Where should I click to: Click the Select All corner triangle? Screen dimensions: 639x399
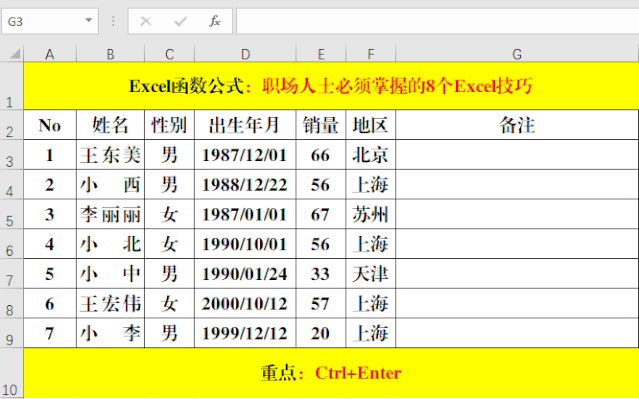click(x=15, y=54)
